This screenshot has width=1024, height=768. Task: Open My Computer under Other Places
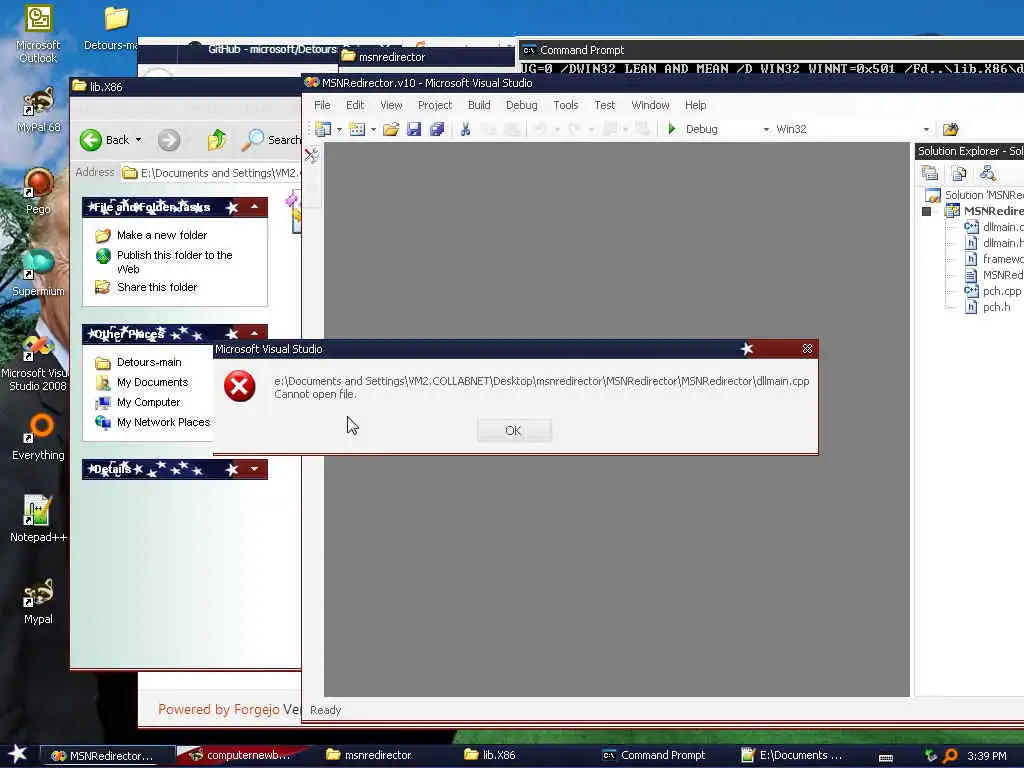(x=148, y=402)
